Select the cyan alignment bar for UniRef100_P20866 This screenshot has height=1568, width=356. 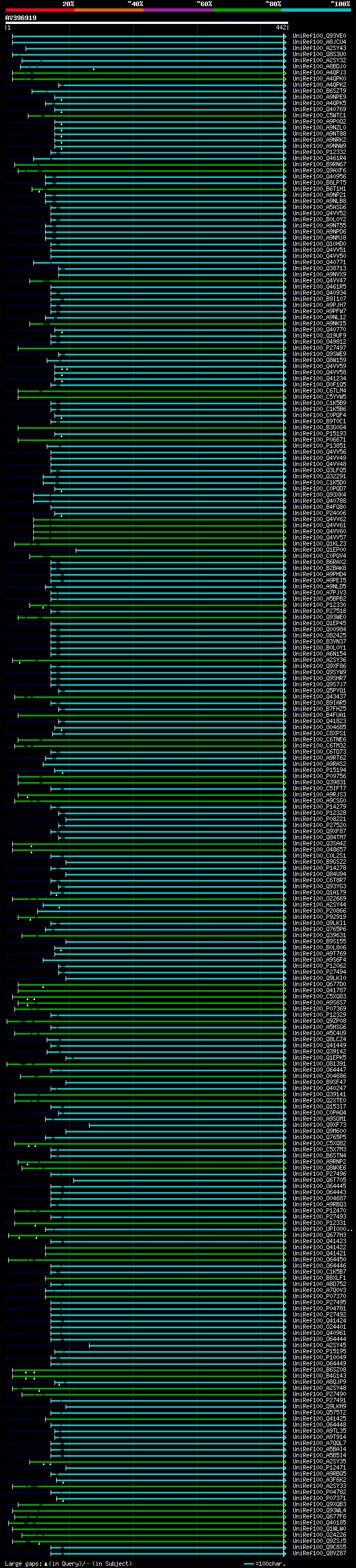[164, 911]
